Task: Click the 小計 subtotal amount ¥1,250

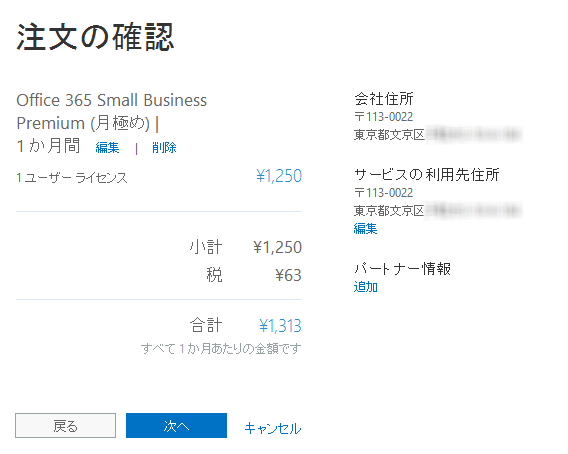Action: [x=277, y=247]
